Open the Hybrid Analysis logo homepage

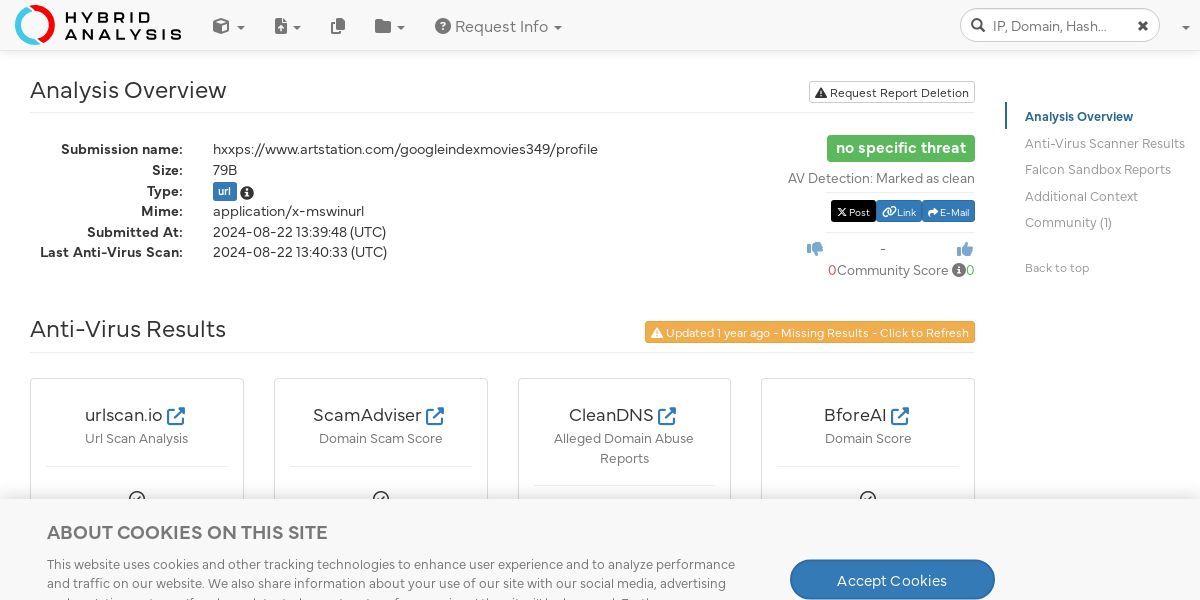click(x=98, y=25)
